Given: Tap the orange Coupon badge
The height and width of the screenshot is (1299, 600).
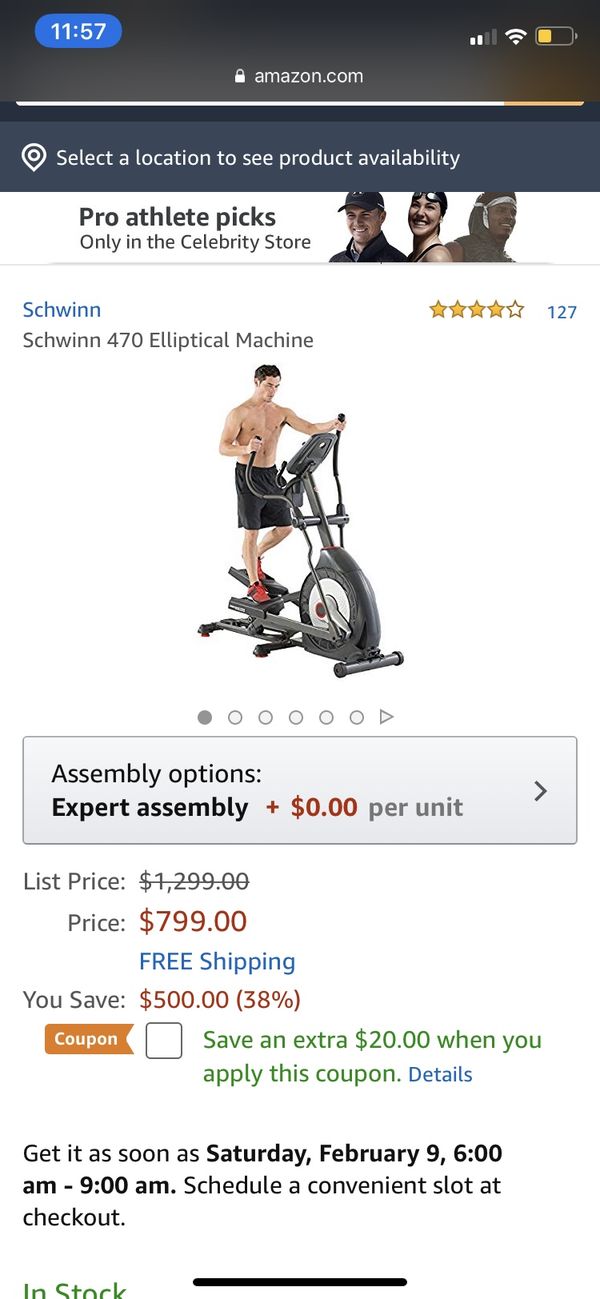Looking at the screenshot, I should 88,1039.
